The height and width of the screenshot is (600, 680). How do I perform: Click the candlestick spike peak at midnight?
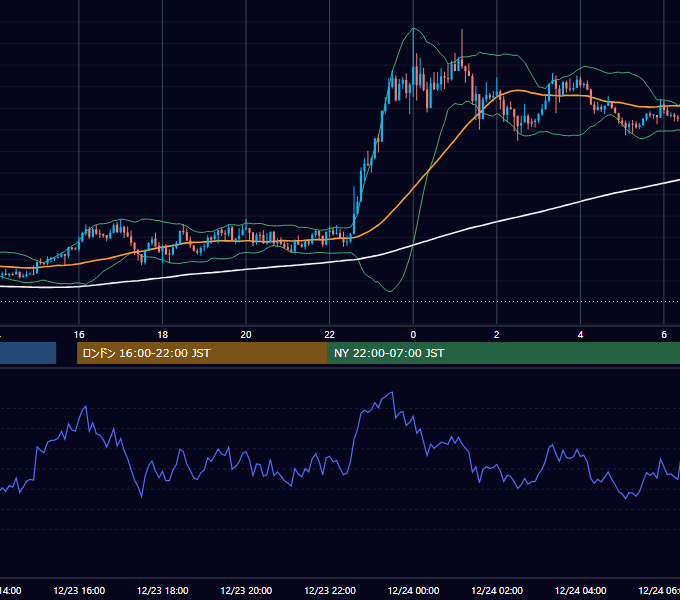pyautogui.click(x=413, y=29)
